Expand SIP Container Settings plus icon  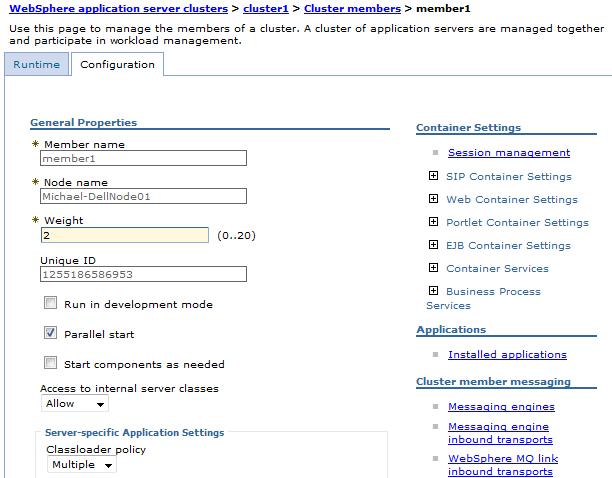click(x=433, y=176)
